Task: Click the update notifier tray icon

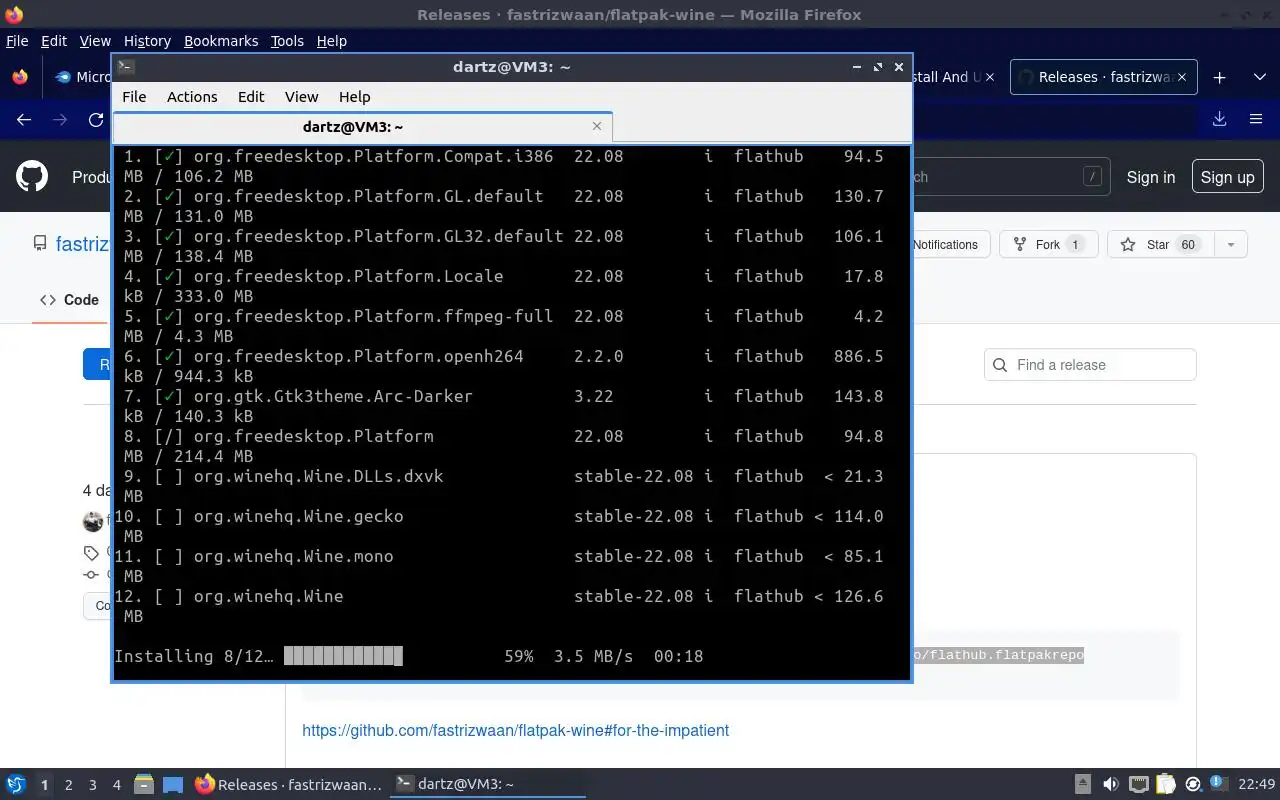Action: 1193,784
